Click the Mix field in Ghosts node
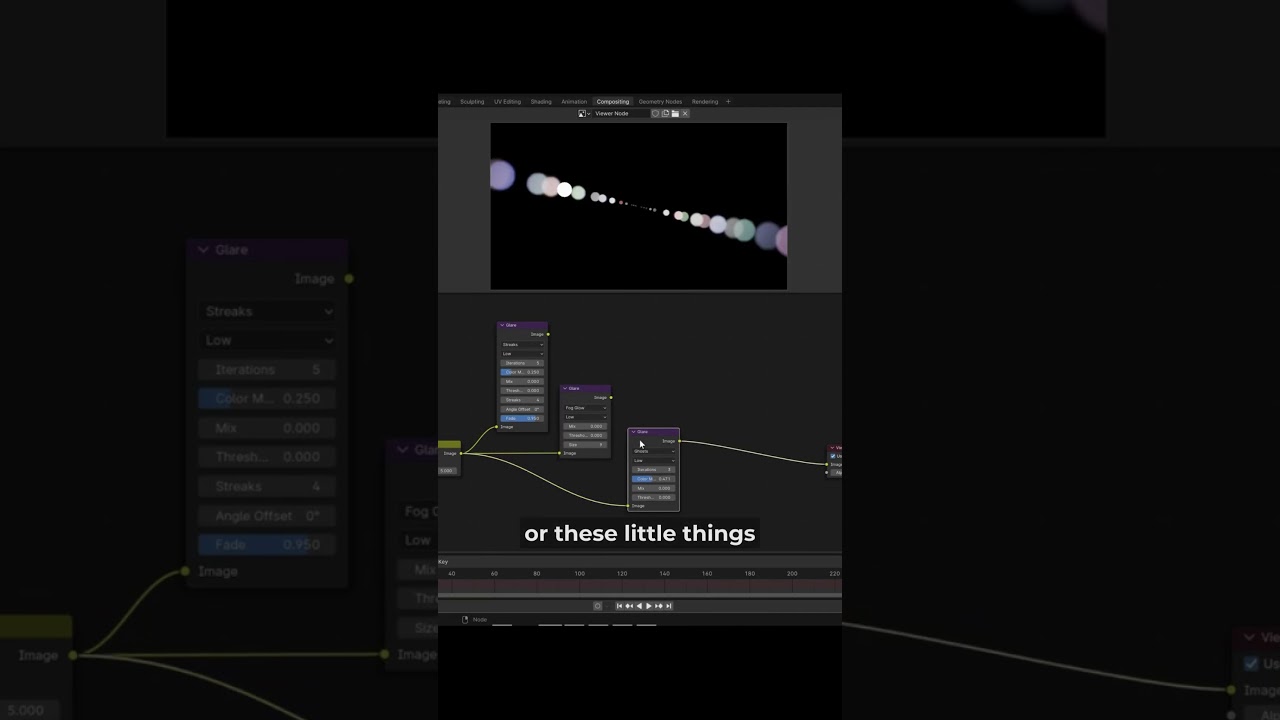The width and height of the screenshot is (1280, 720). click(x=654, y=488)
